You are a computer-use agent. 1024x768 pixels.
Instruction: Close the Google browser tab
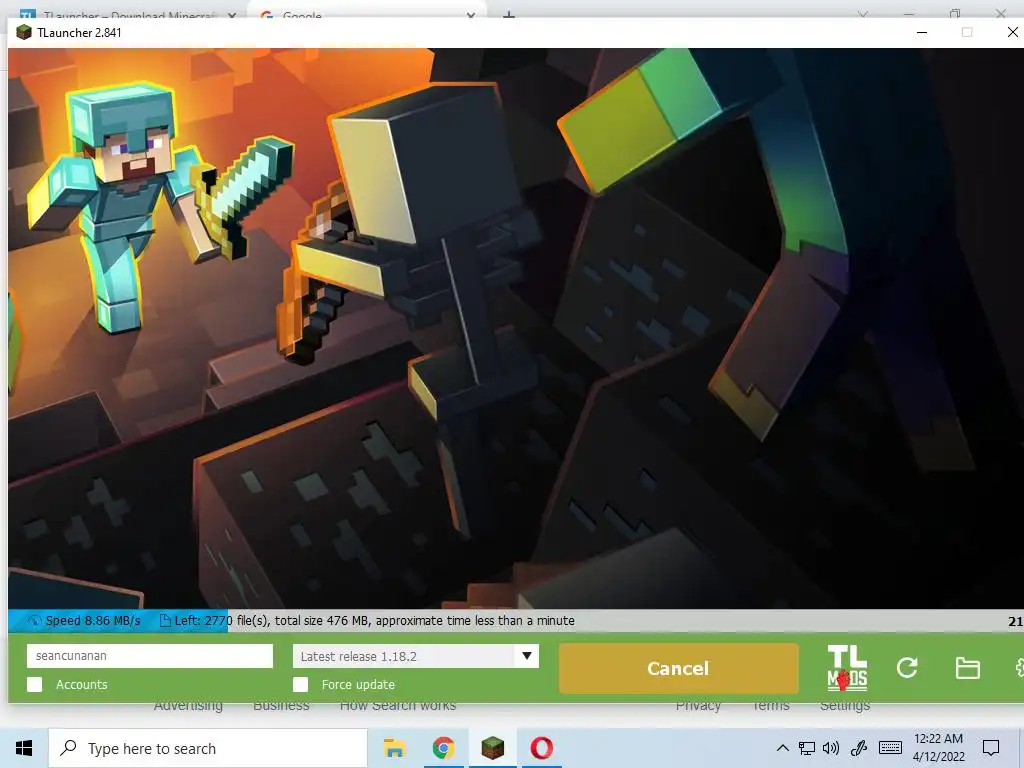click(x=471, y=14)
